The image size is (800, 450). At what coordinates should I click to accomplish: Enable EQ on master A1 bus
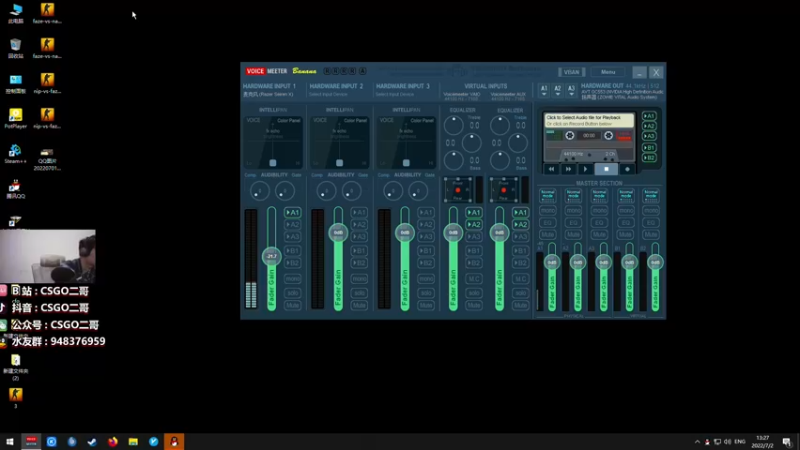click(547, 222)
